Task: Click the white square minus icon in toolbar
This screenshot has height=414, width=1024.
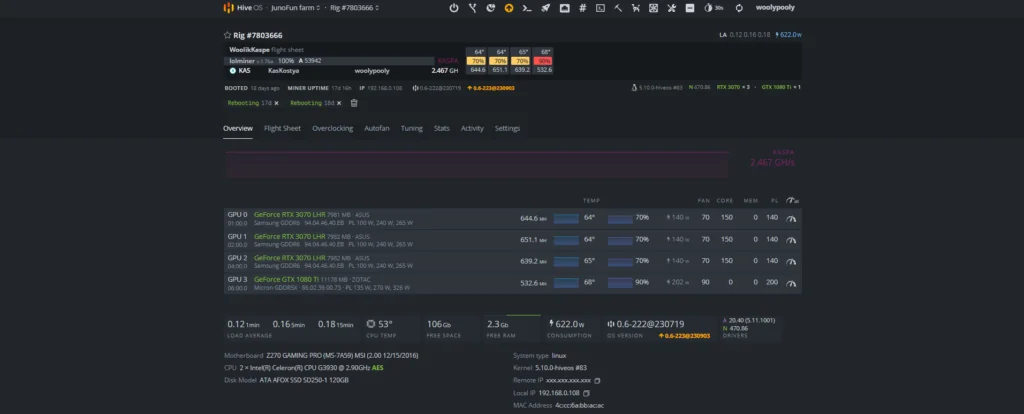Action: [690, 8]
